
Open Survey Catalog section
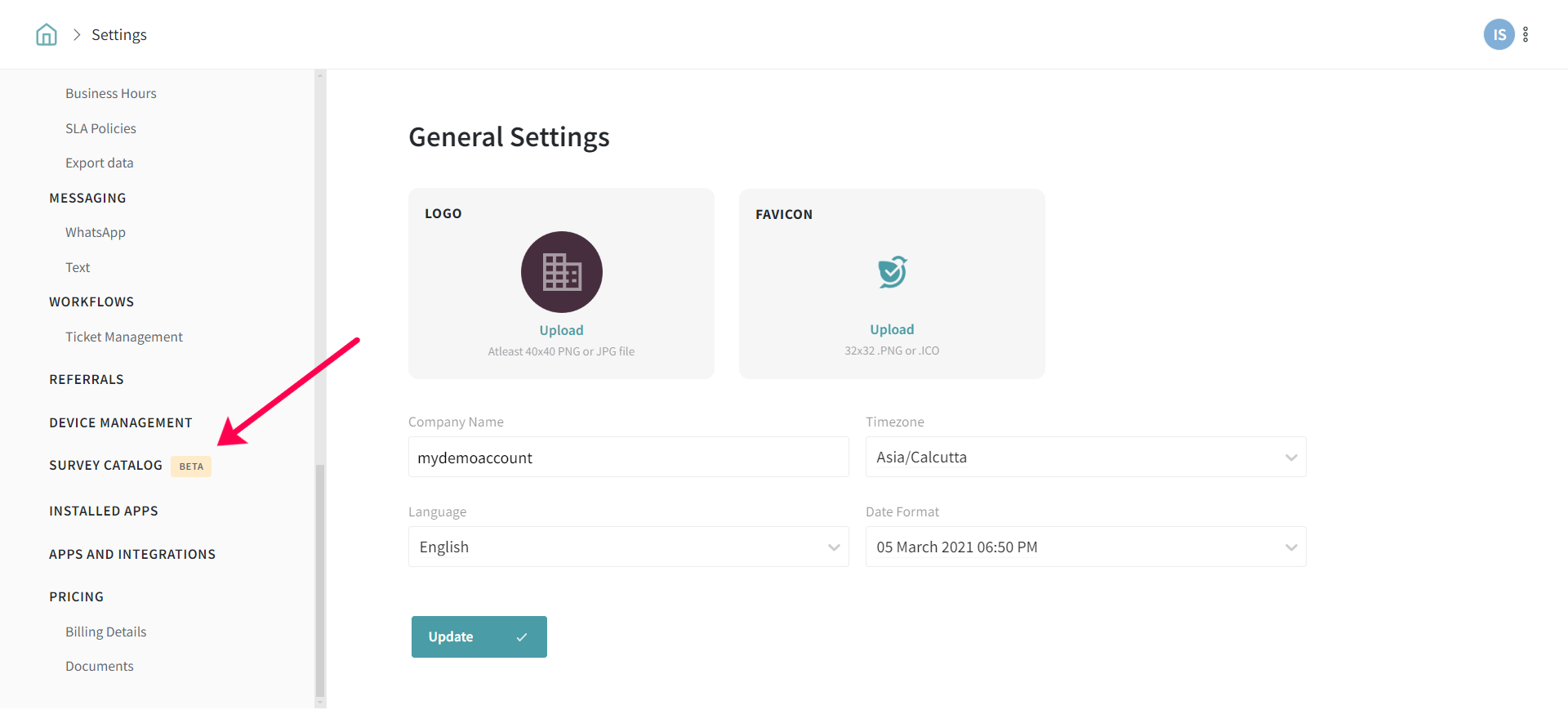[106, 466]
